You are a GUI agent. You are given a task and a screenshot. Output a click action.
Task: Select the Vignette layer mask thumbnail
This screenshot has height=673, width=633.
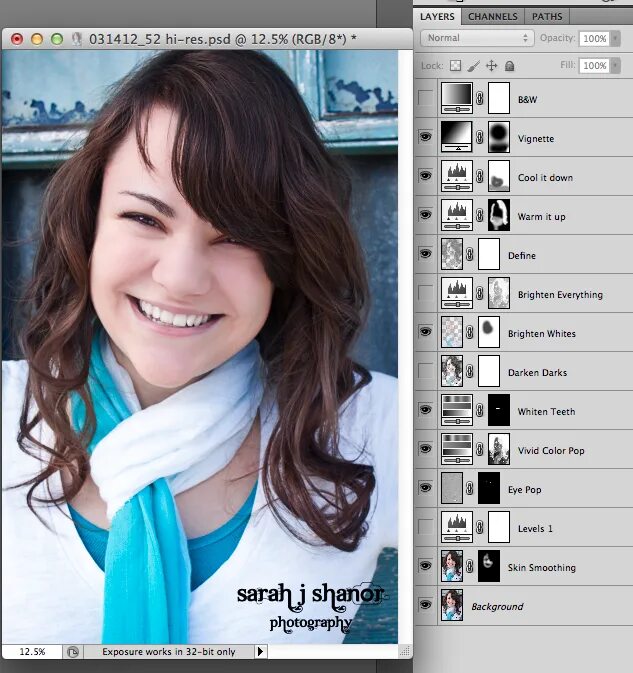499,137
